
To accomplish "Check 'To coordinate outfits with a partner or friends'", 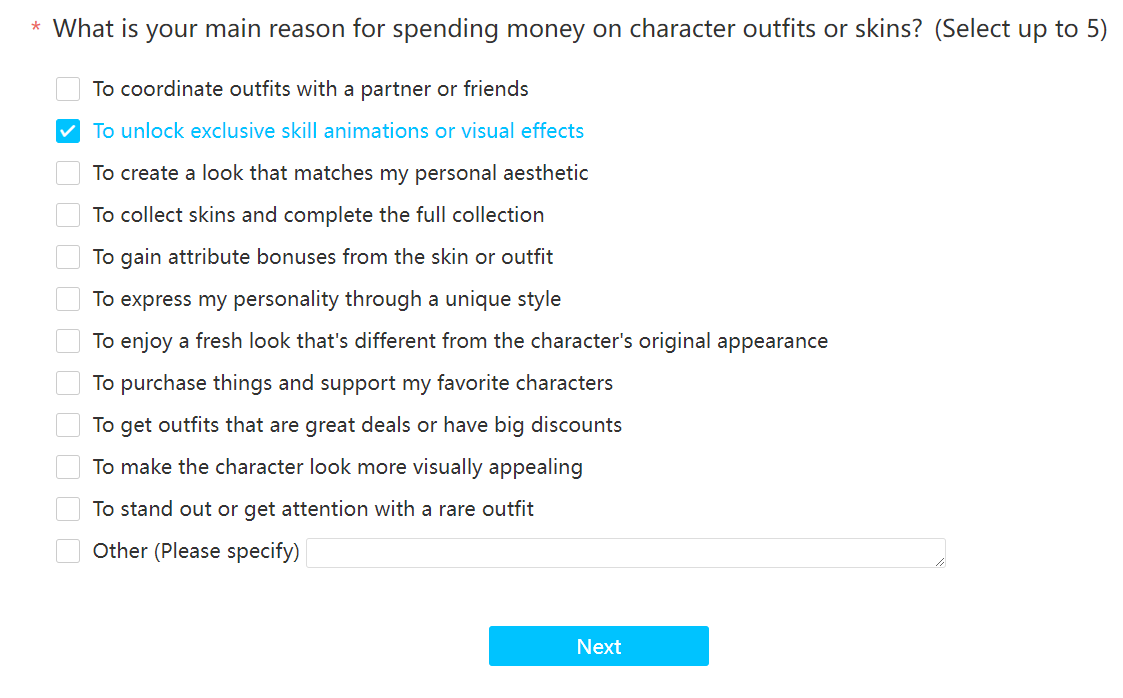I will (68, 89).
